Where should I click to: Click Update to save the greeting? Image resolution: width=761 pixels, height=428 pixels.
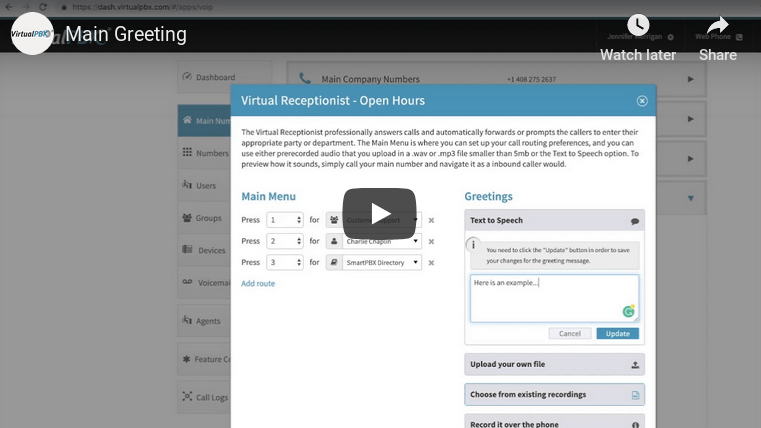[617, 333]
